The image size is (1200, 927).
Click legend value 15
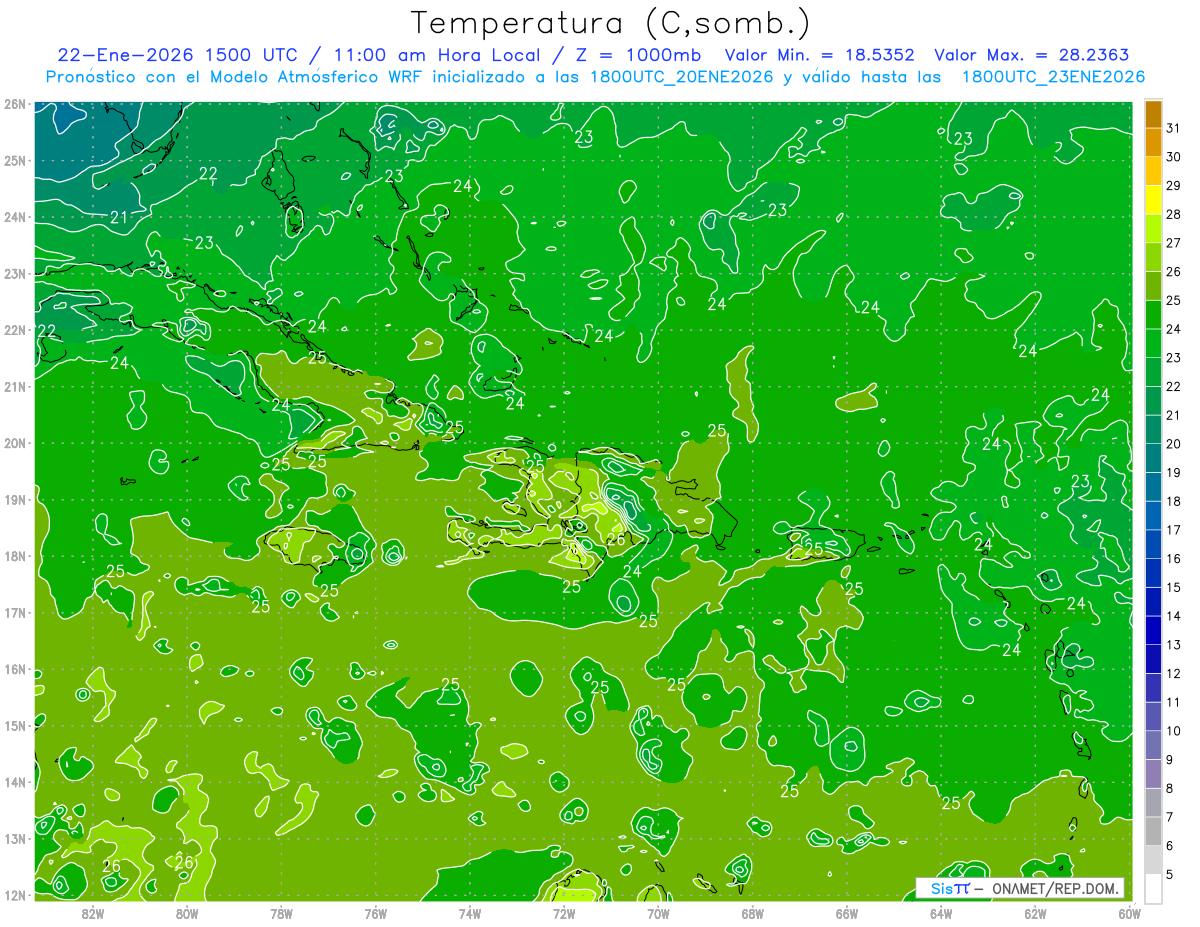point(1174,587)
